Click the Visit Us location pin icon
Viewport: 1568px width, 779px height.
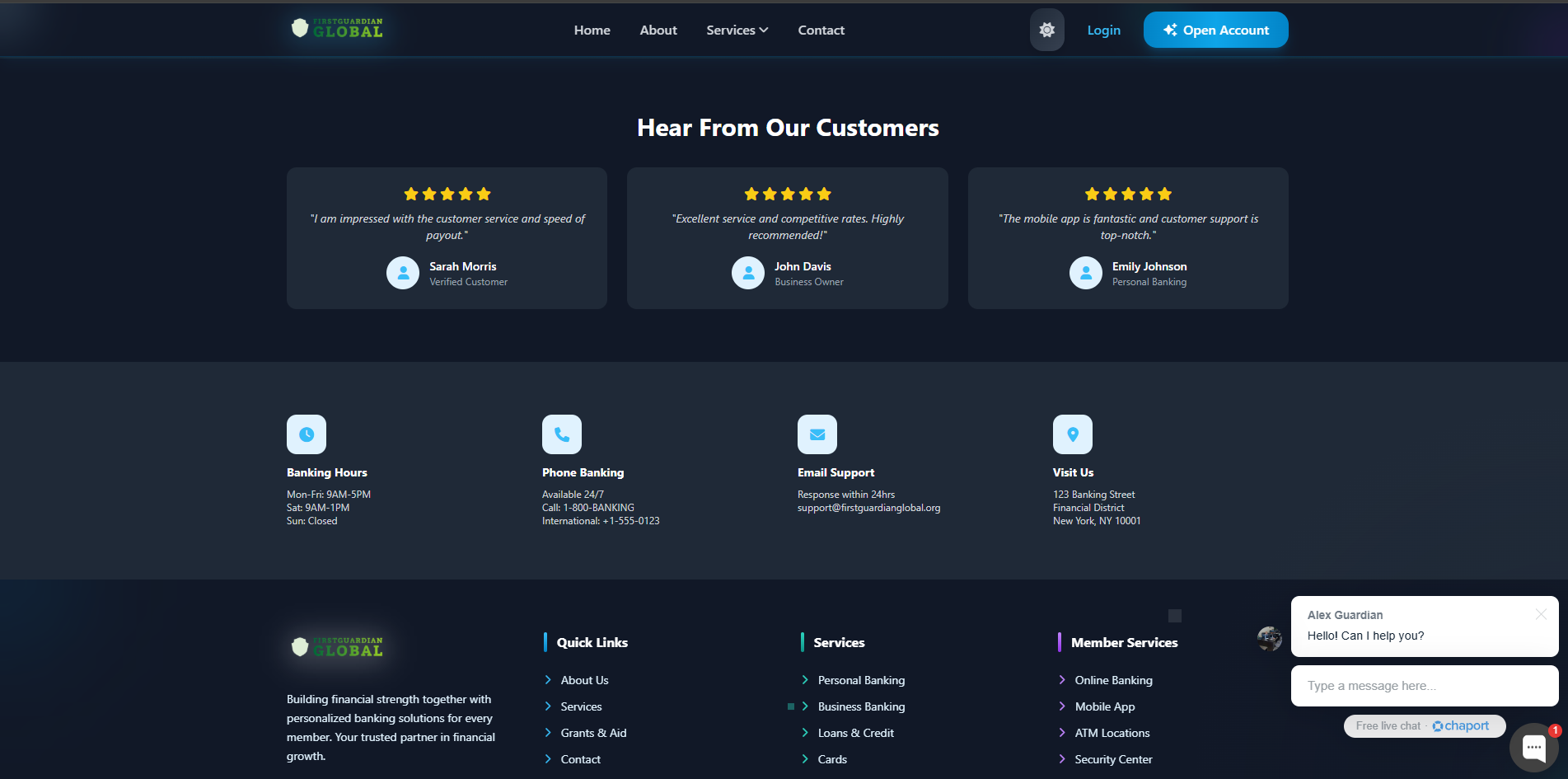(1073, 434)
